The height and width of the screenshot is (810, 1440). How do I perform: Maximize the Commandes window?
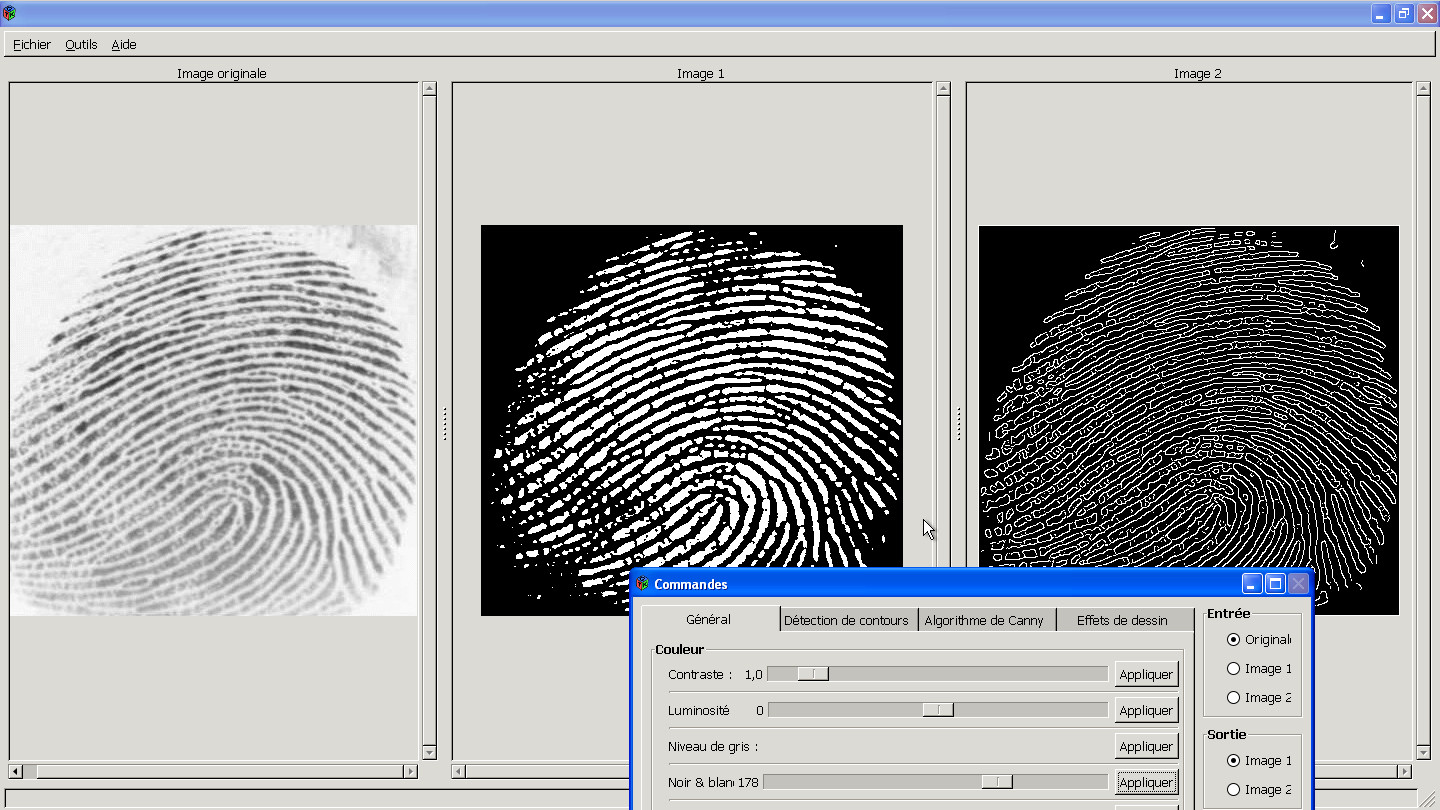pyautogui.click(x=1275, y=584)
